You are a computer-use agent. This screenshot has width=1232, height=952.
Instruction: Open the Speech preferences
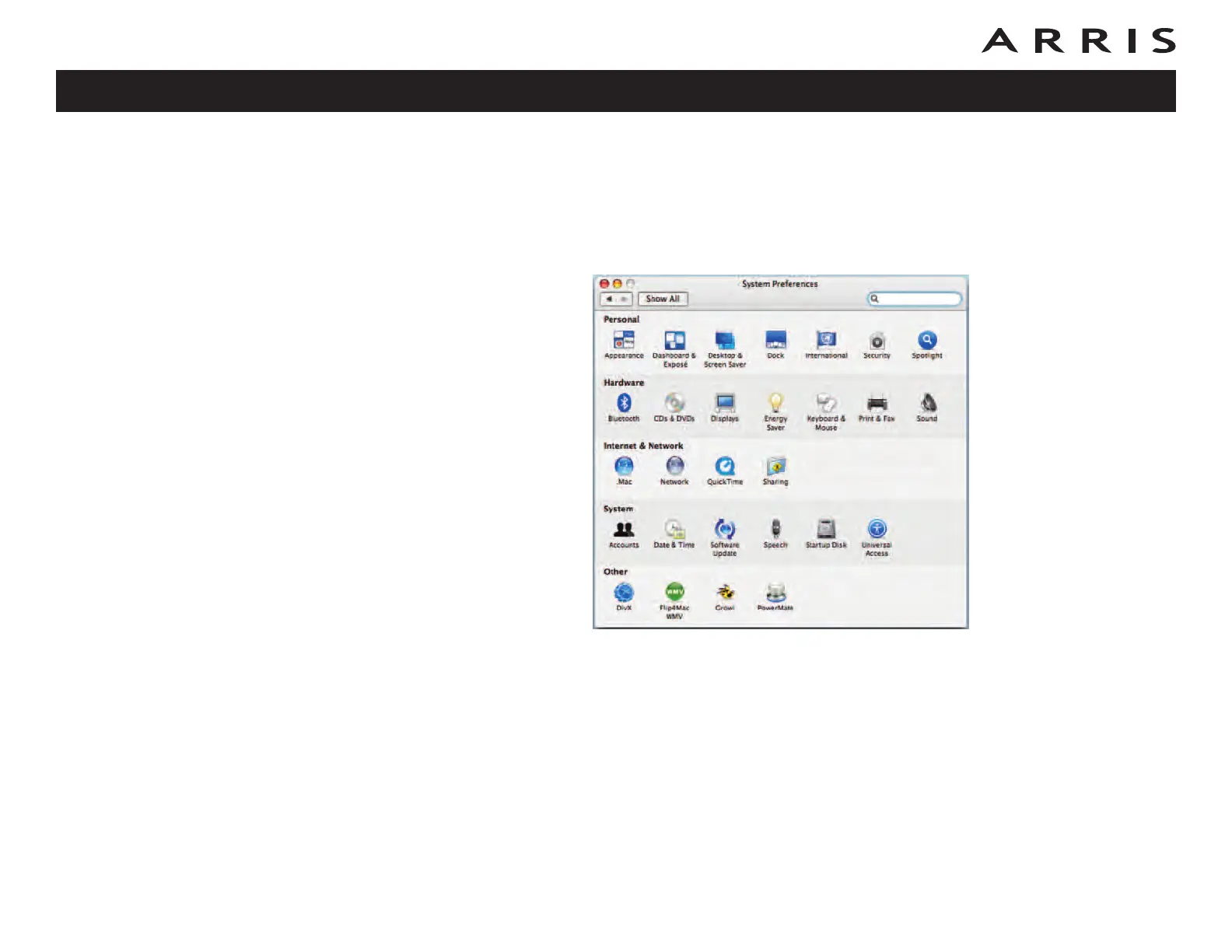pyautogui.click(x=775, y=534)
